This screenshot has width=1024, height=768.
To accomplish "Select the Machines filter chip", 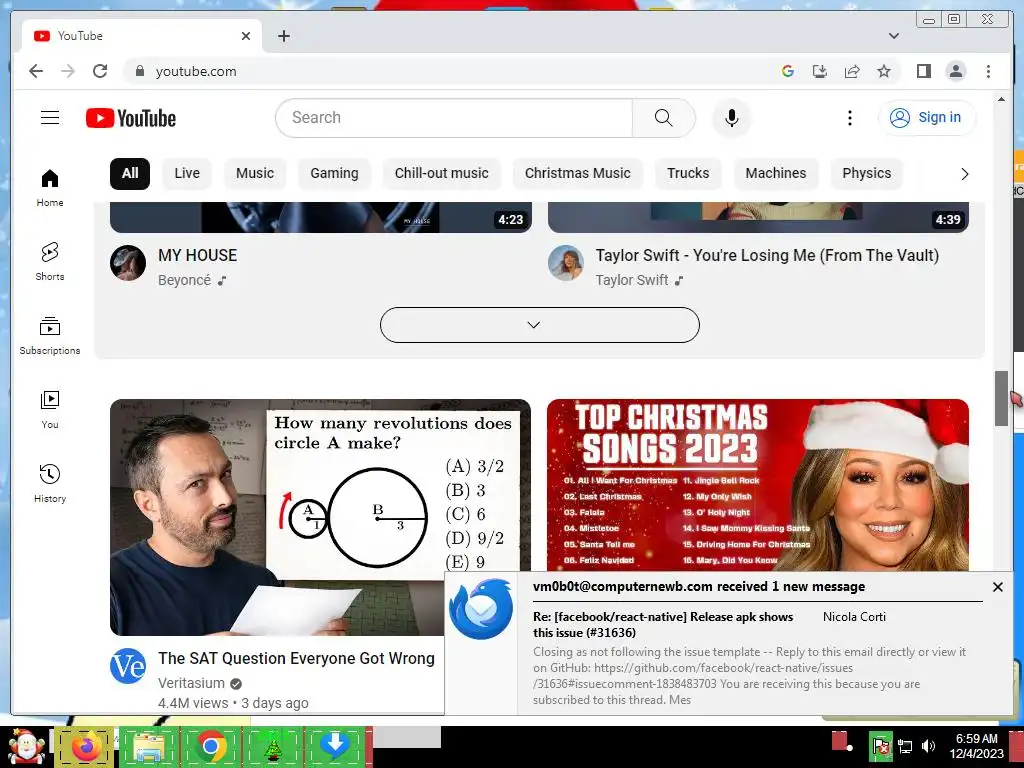I will pos(776,174).
